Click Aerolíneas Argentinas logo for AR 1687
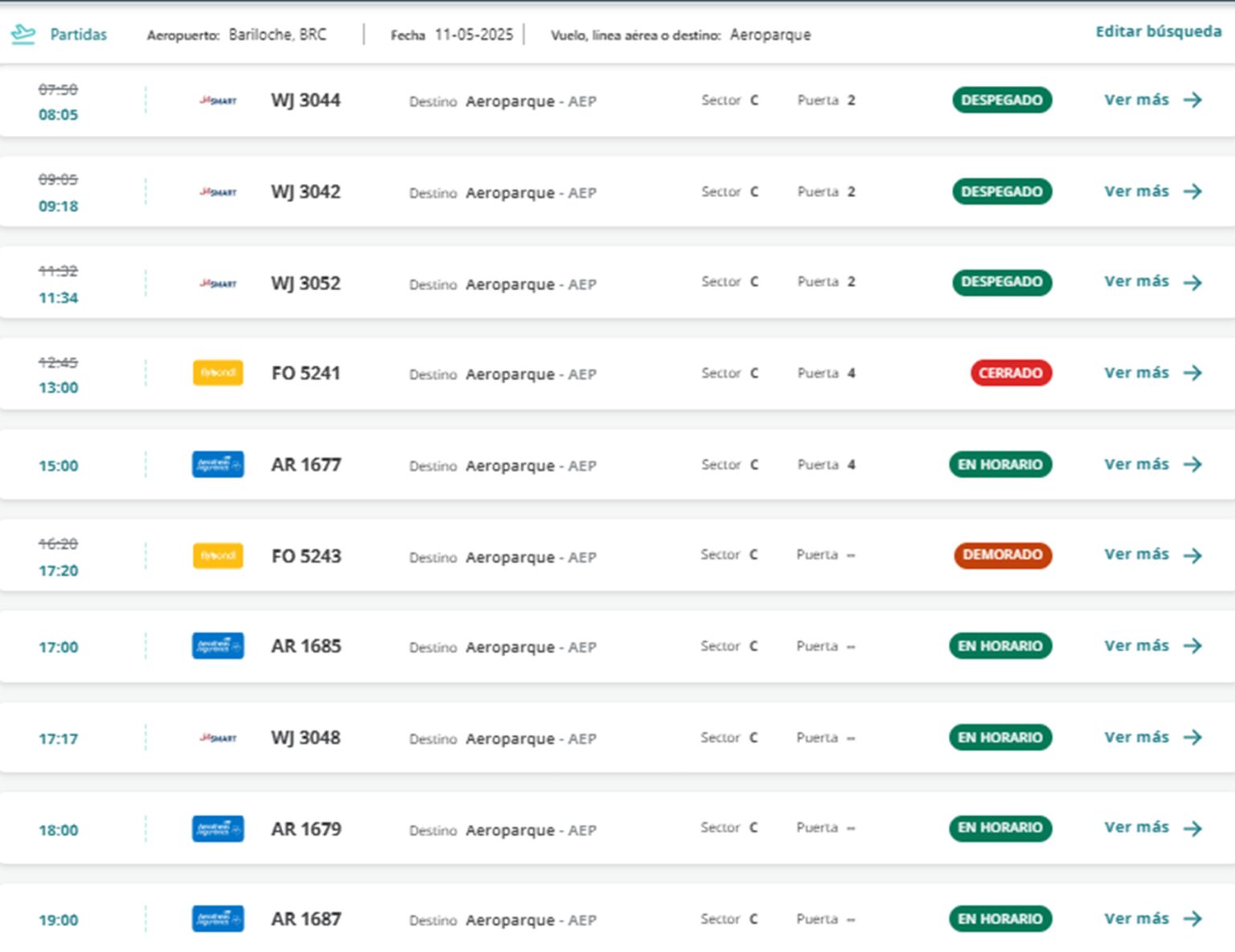The width and height of the screenshot is (1235, 952). tap(218, 919)
